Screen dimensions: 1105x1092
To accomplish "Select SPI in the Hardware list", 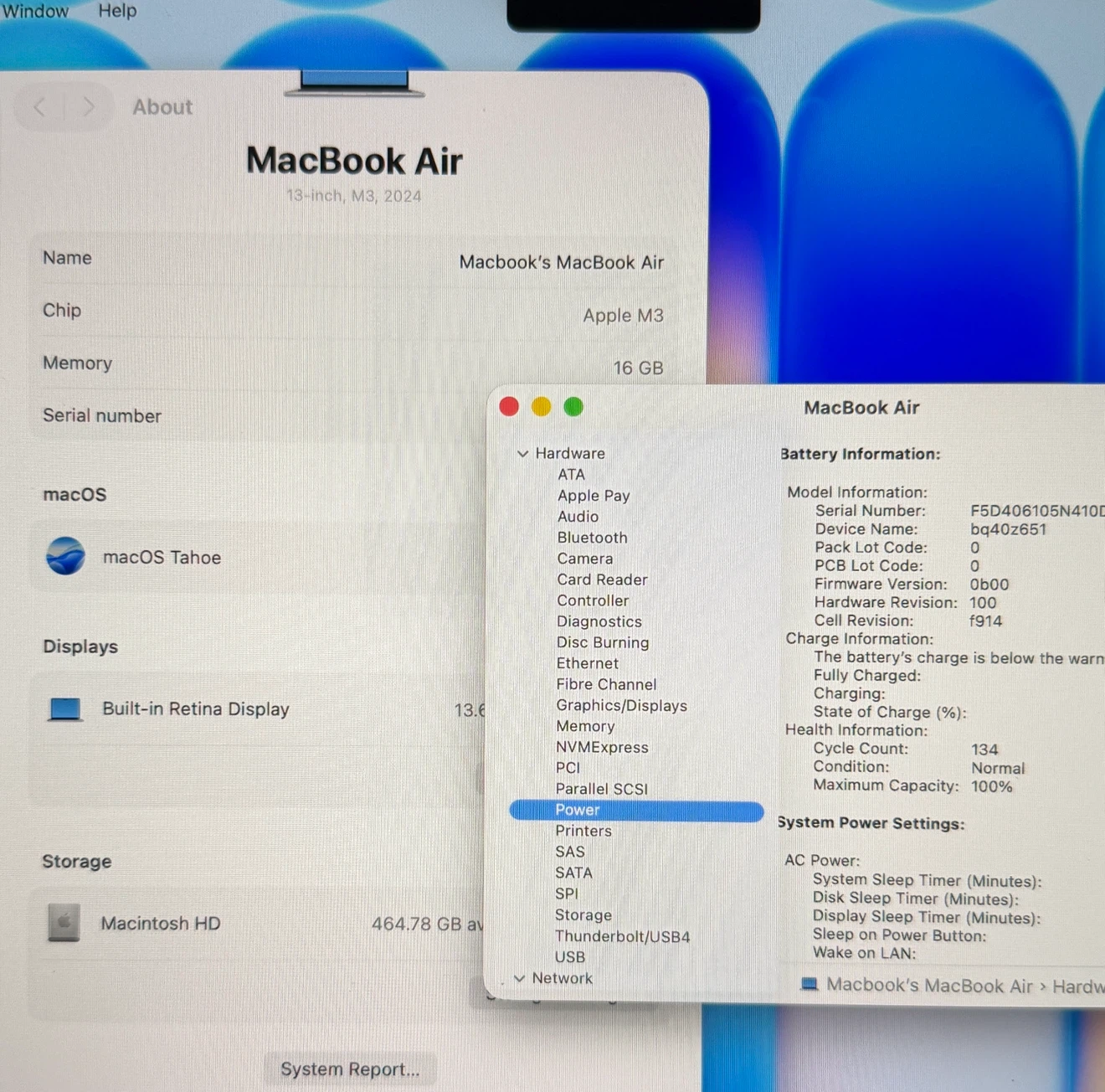I will point(567,894).
